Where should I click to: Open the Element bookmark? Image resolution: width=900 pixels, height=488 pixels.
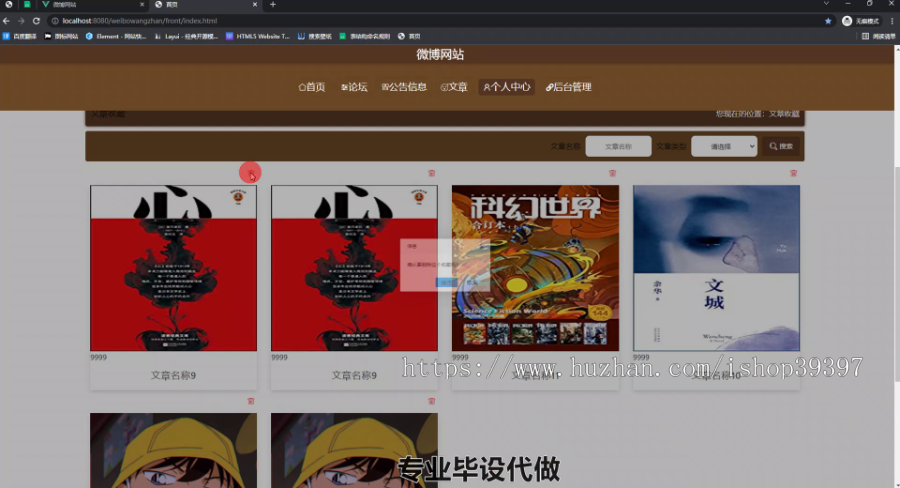pos(116,36)
